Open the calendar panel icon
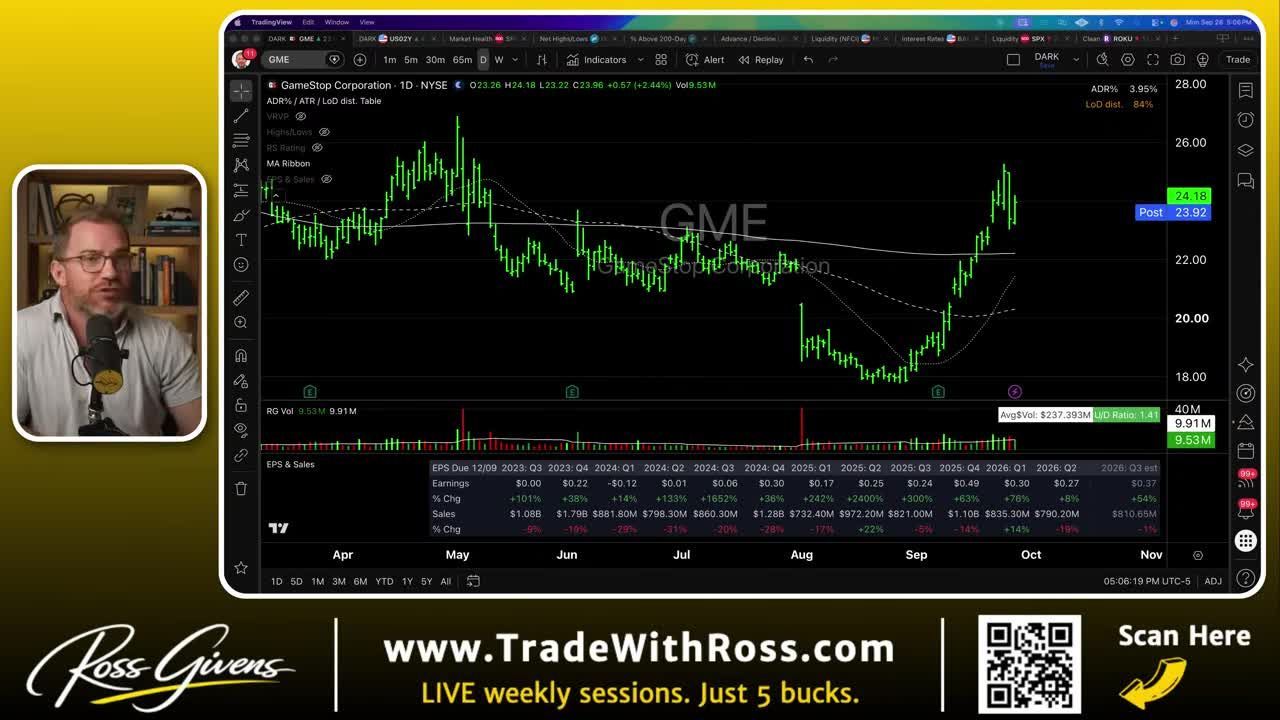 (1245, 451)
